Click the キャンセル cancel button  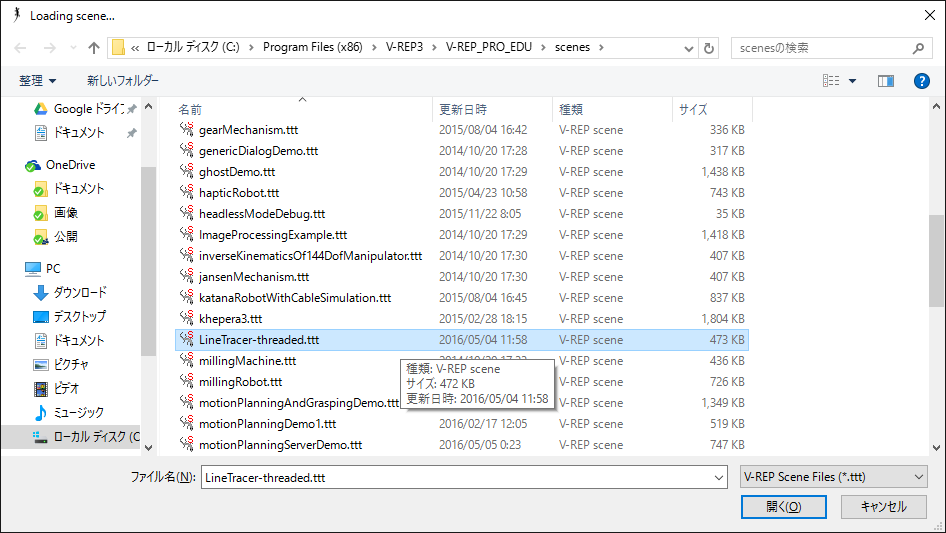pyautogui.click(x=884, y=507)
